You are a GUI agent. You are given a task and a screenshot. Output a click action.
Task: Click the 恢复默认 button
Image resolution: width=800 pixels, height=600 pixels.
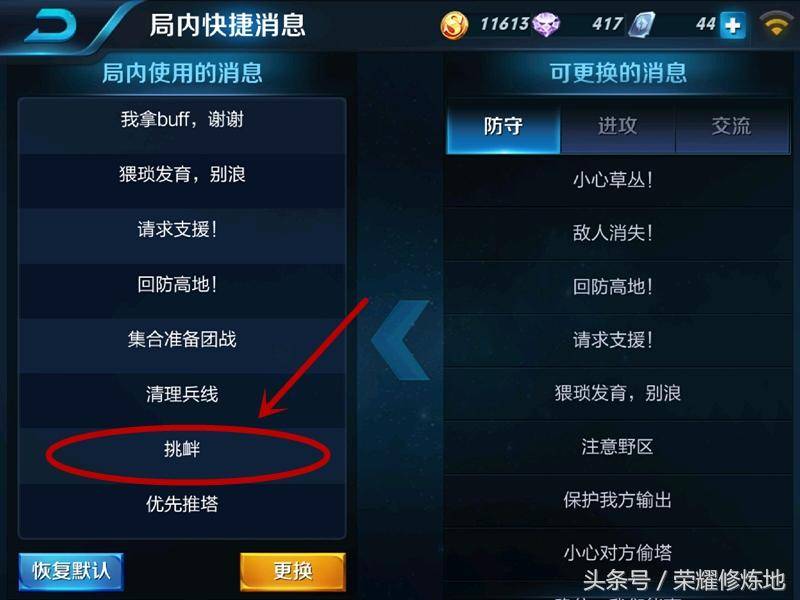tap(71, 571)
